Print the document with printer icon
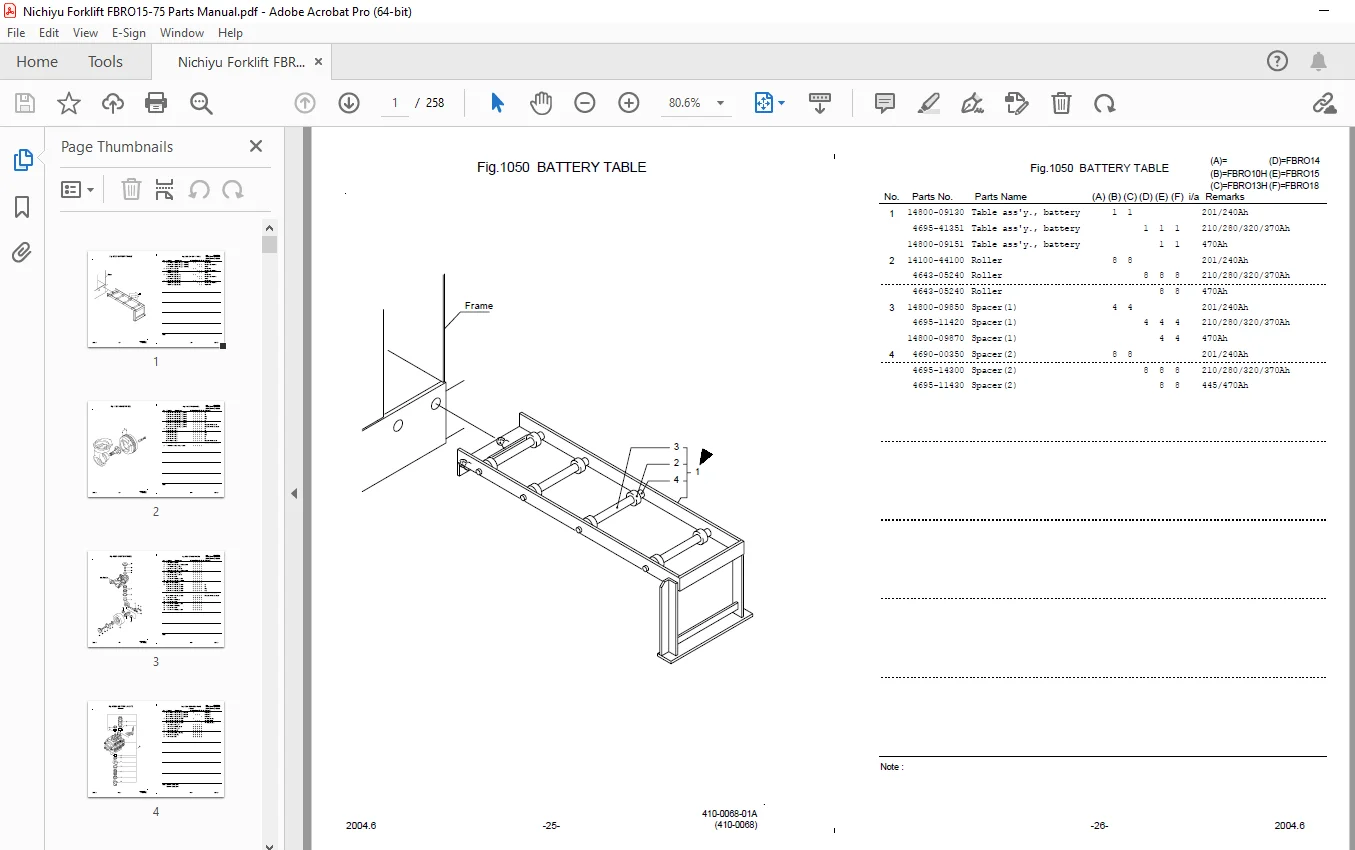The width and height of the screenshot is (1355, 850). point(156,103)
